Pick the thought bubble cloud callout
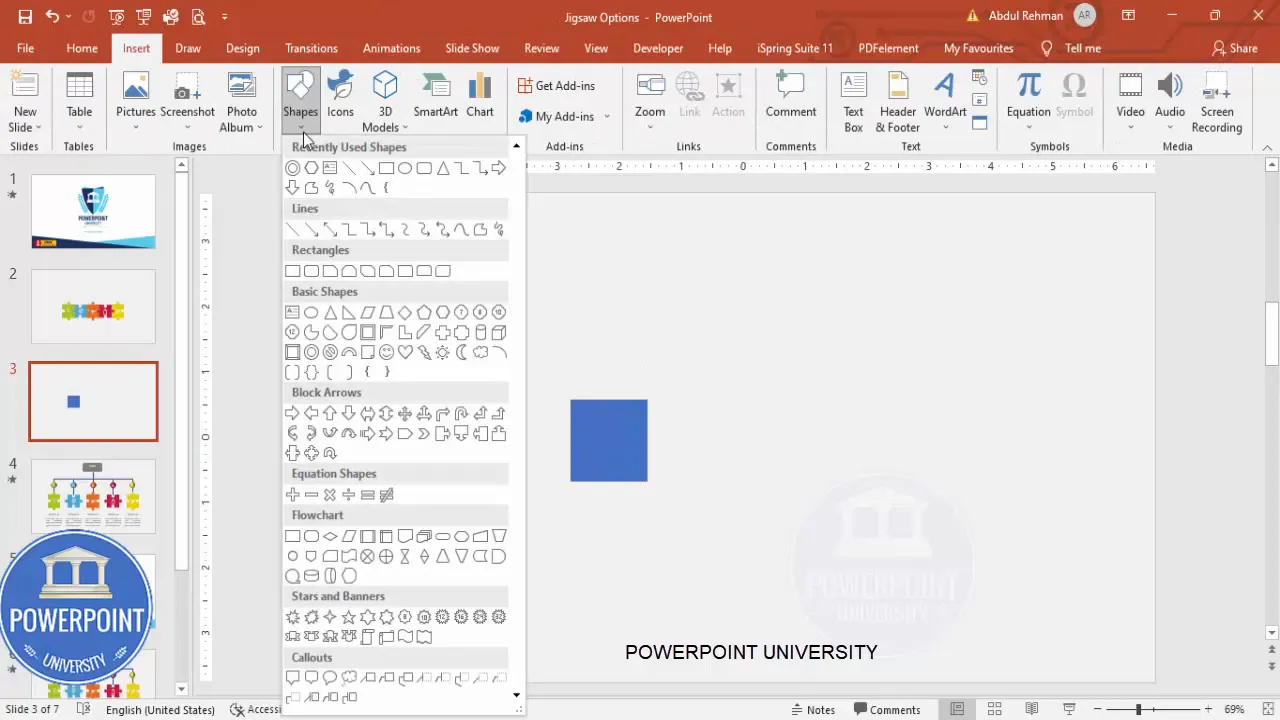The height and width of the screenshot is (720, 1280). (x=349, y=677)
